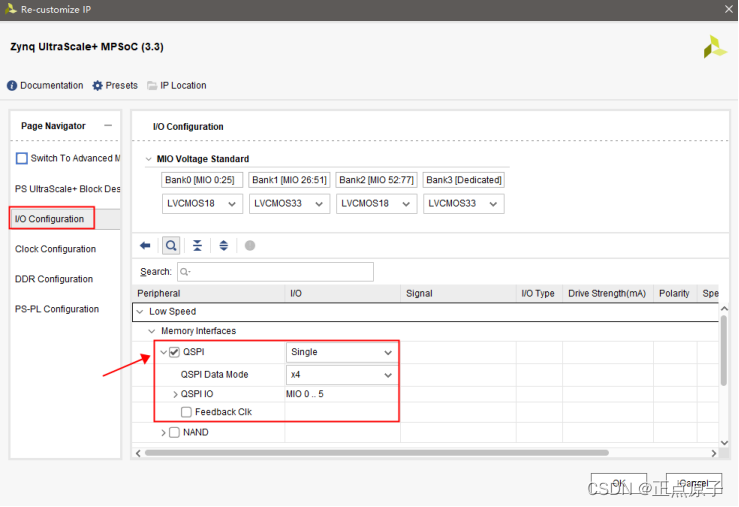Click the Collapse All toolbar icon

point(197,245)
